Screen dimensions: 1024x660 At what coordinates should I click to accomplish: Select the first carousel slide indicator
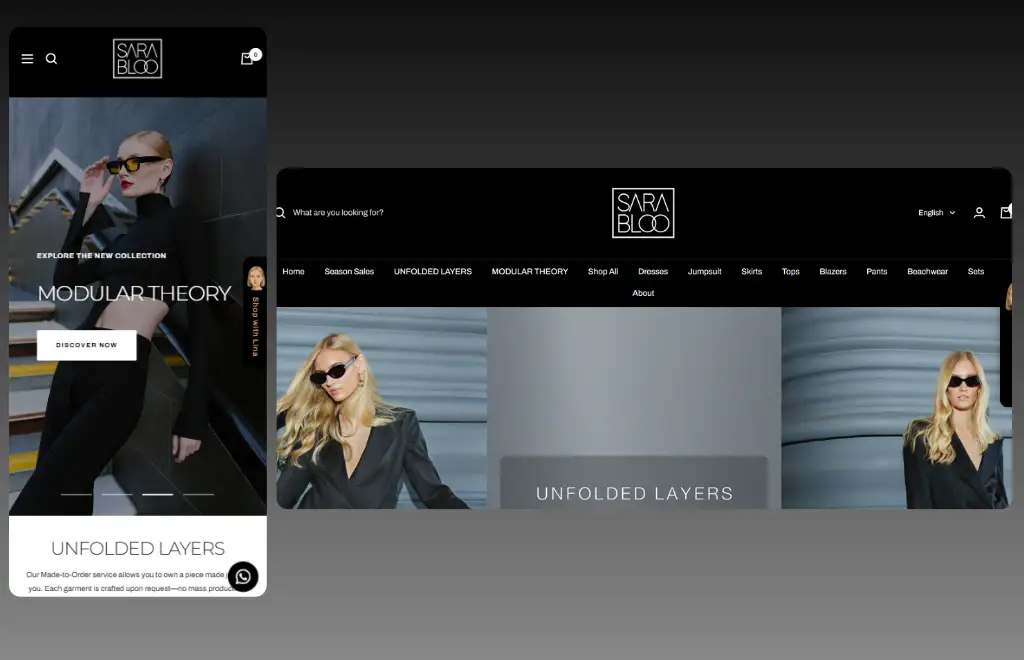[x=77, y=494]
